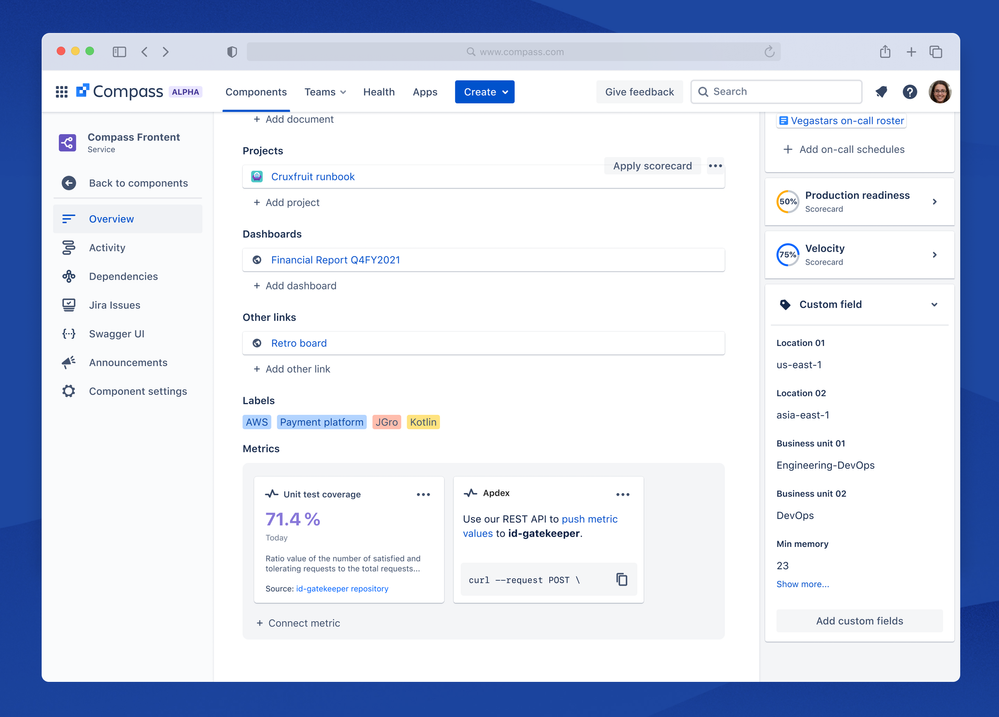Click the Compass Frontent service icon
Viewport: 999px width, 717px height.
click(x=68, y=142)
